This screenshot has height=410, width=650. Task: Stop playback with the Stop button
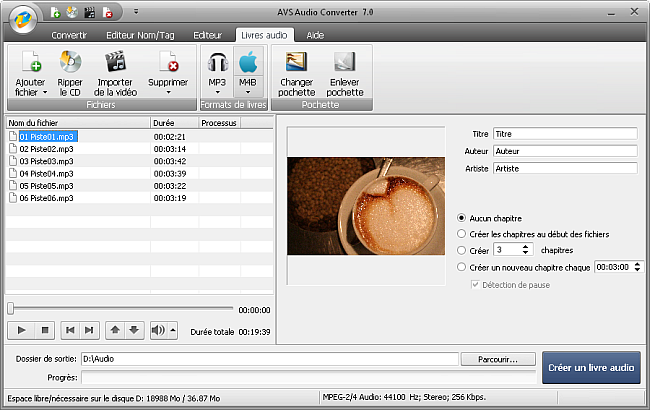tap(45, 330)
